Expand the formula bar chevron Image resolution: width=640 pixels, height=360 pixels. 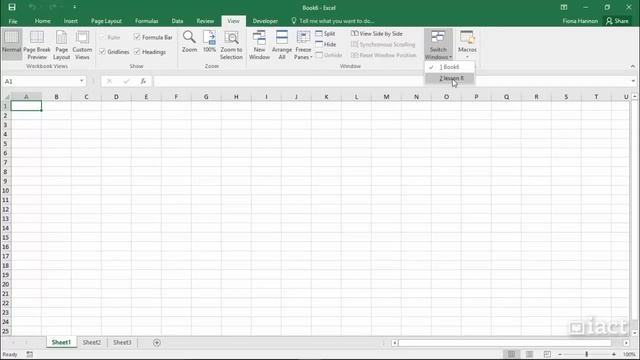pyautogui.click(x=633, y=81)
